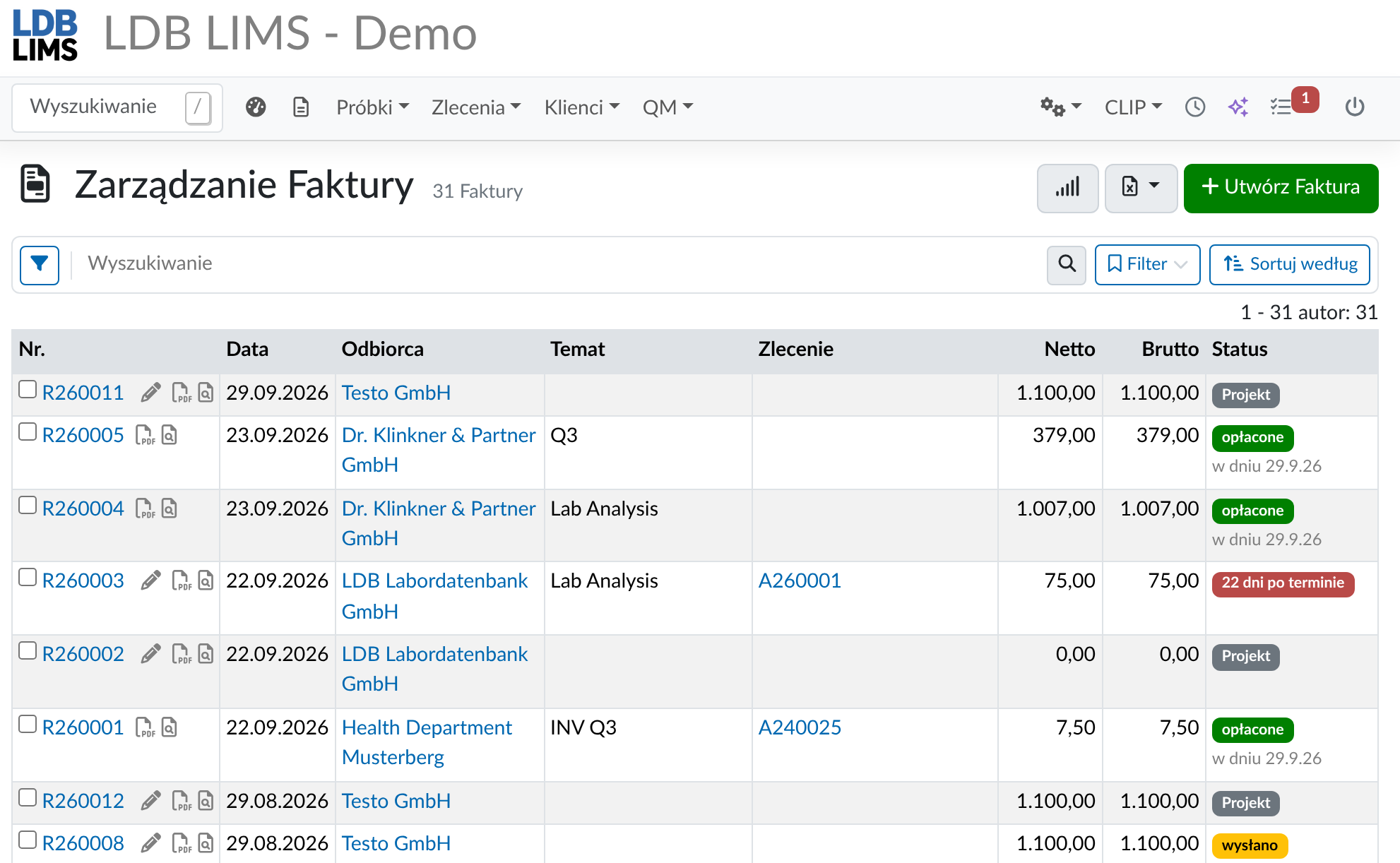The height and width of the screenshot is (863, 1400).
Task: Expand the settings gears dropdown
Action: point(1060,107)
